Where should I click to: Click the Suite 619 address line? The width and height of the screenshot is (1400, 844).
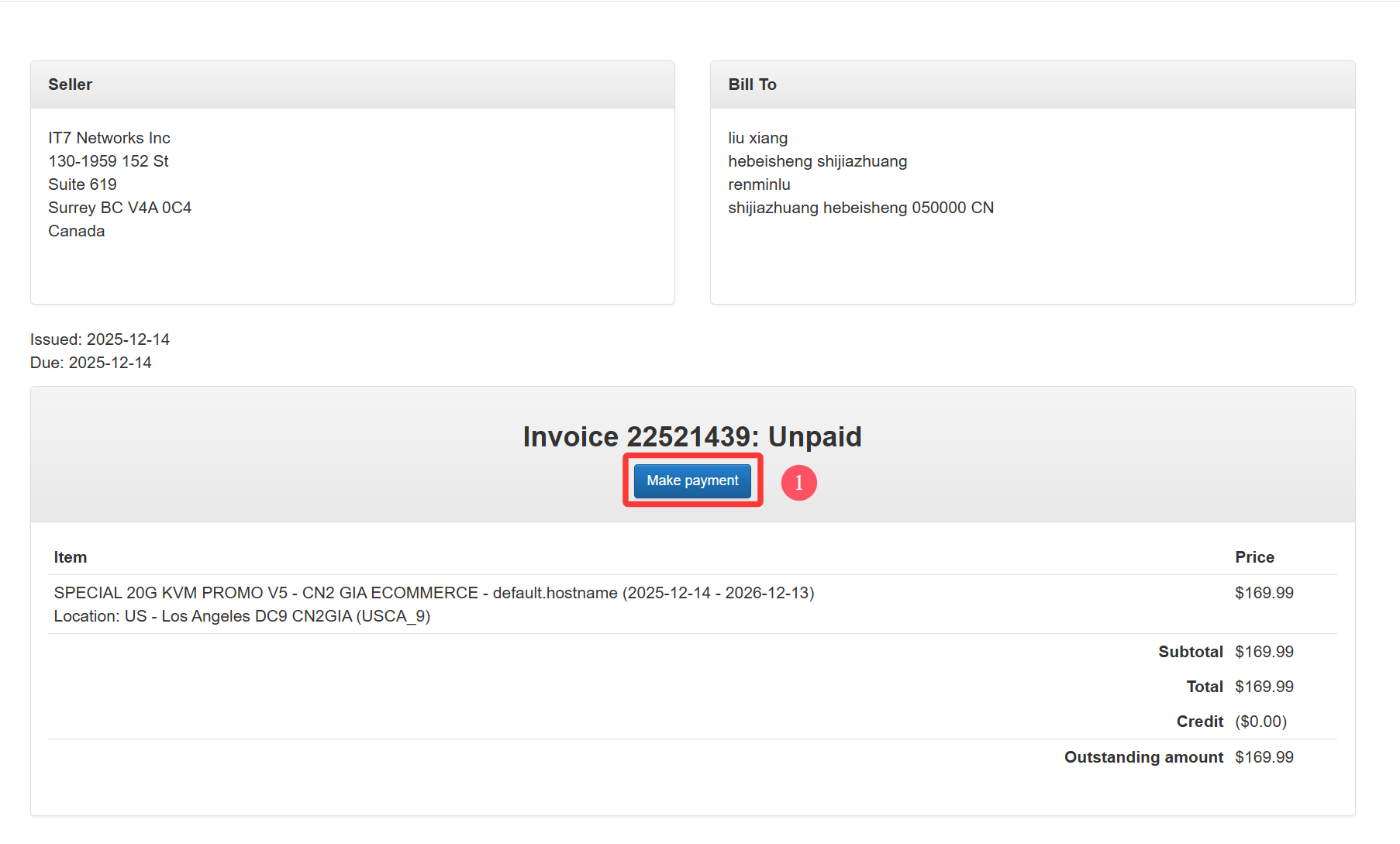82,184
